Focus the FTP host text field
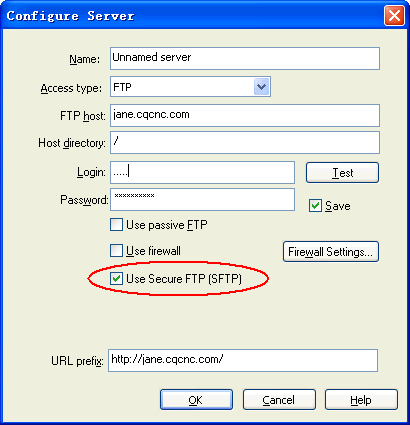Viewport: 410px width, 425px height. 245,115
